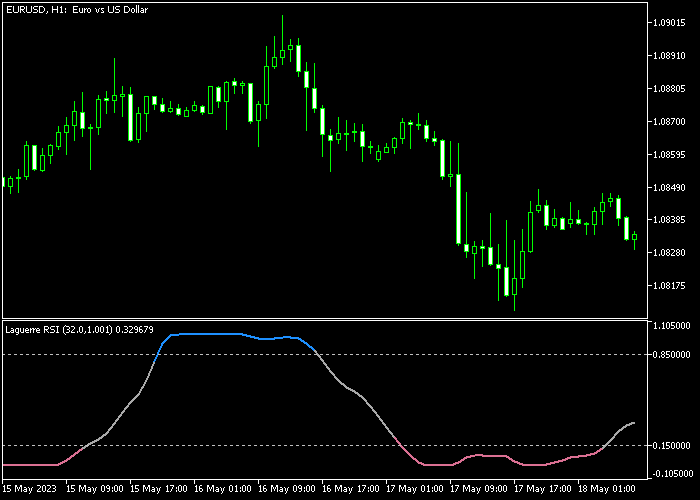Click the '17 May 09:00' time label
The image size is (700, 500).
tap(479, 488)
